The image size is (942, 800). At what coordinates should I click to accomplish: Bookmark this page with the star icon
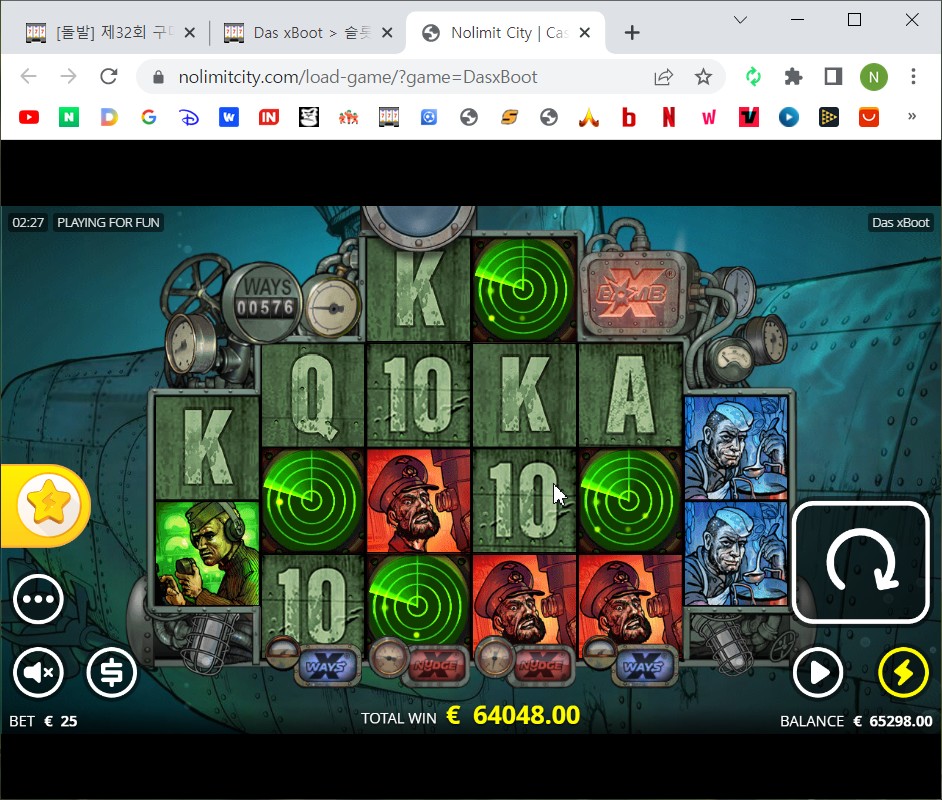click(703, 77)
